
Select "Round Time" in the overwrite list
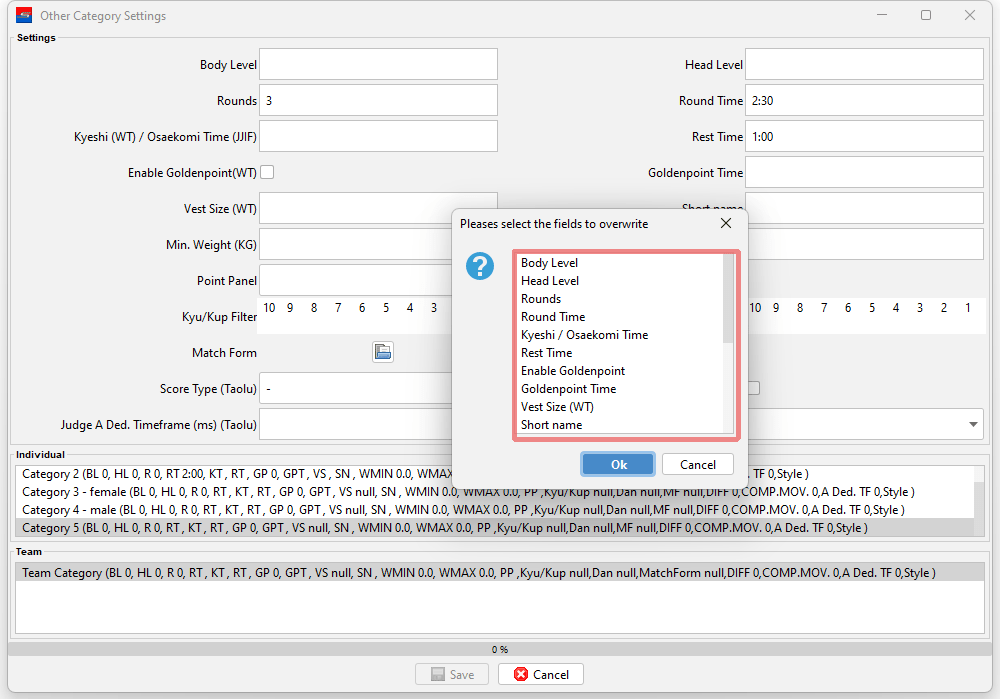coord(553,317)
